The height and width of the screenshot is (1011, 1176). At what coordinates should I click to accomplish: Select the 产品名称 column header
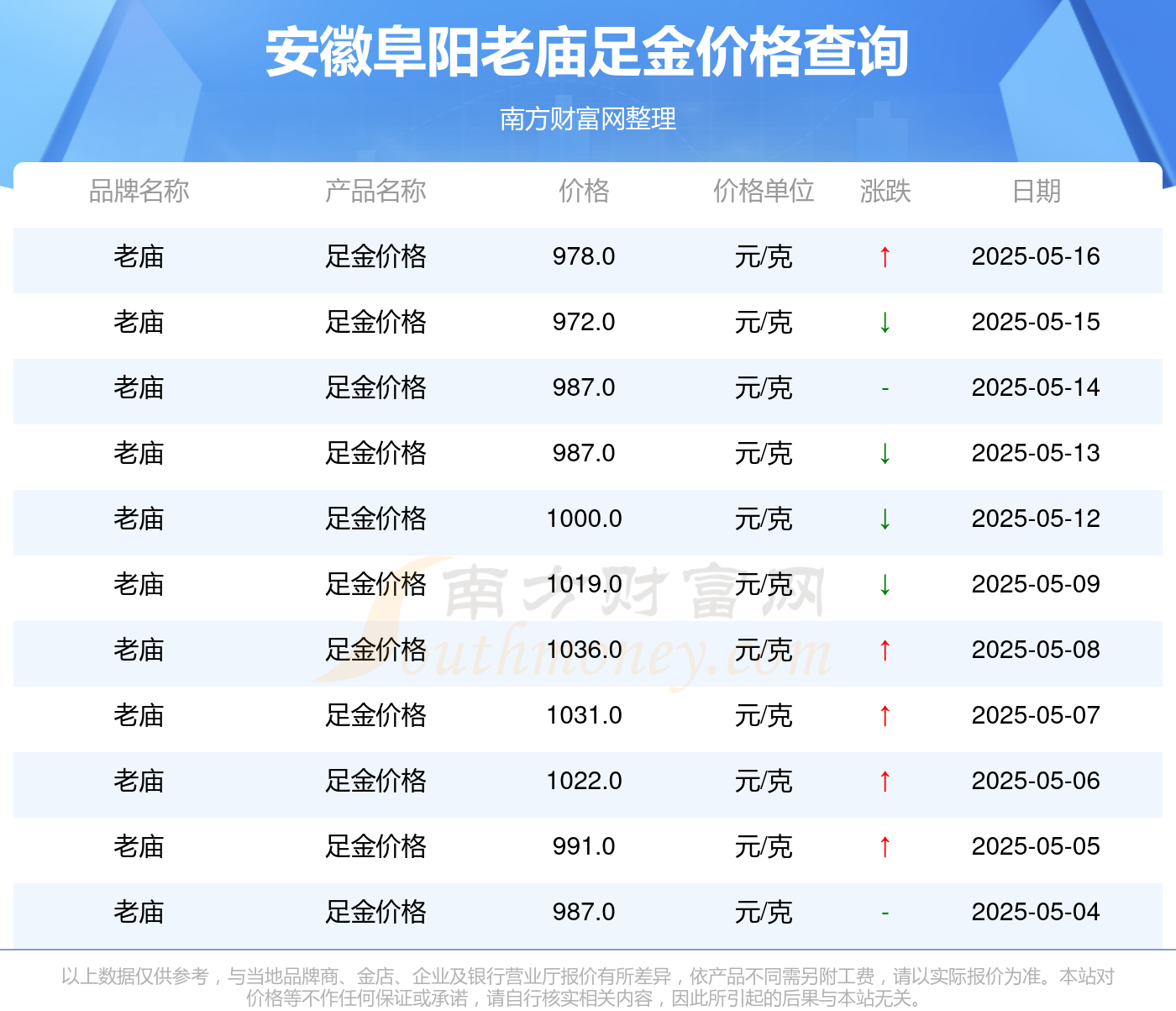click(x=375, y=191)
